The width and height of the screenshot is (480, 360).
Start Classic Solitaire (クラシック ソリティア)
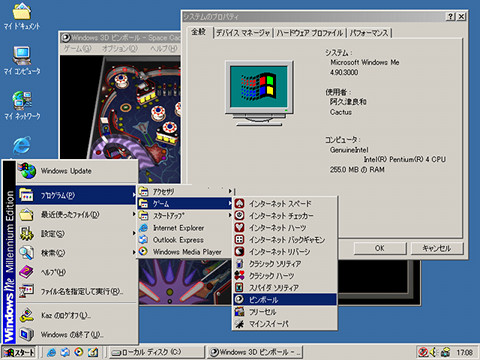(x=285, y=264)
